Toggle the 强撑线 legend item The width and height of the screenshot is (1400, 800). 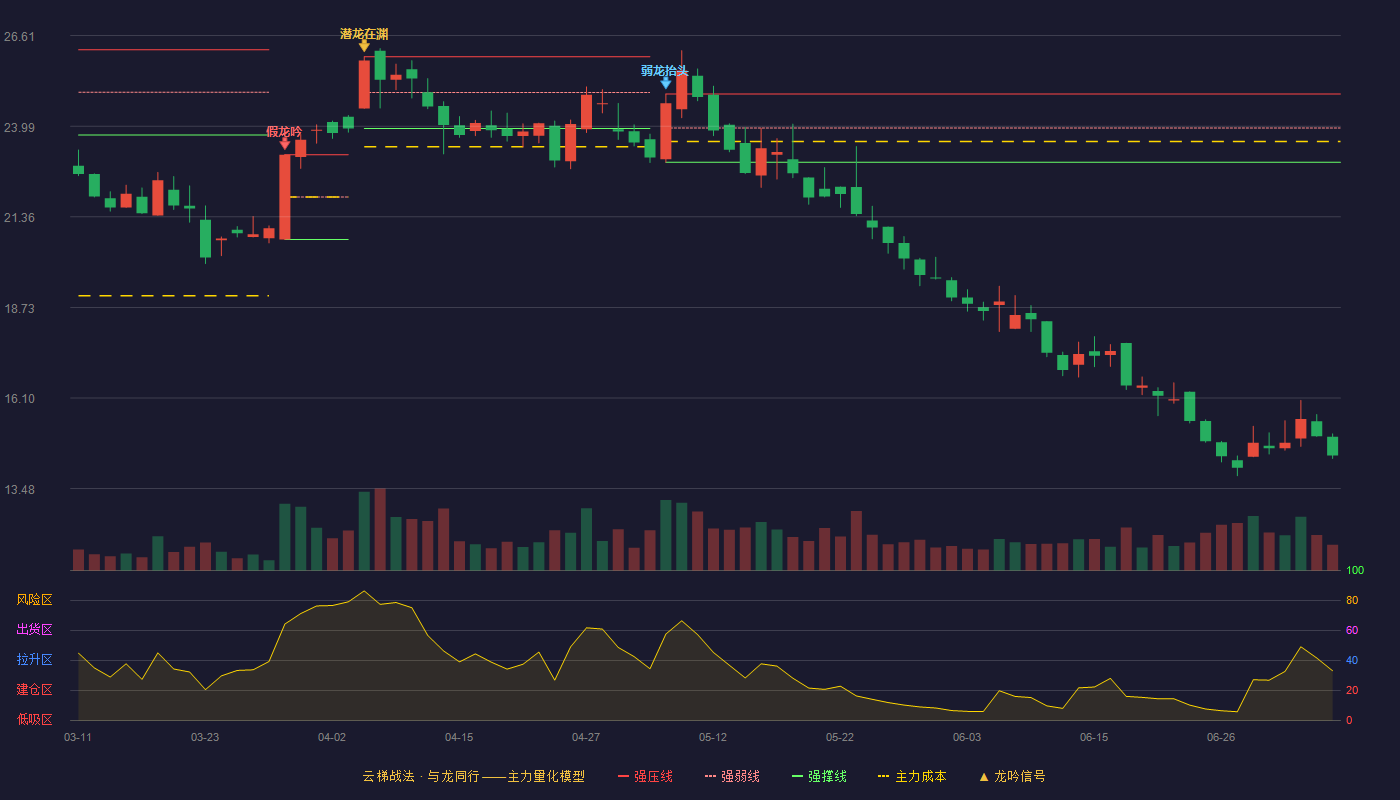tap(819, 776)
